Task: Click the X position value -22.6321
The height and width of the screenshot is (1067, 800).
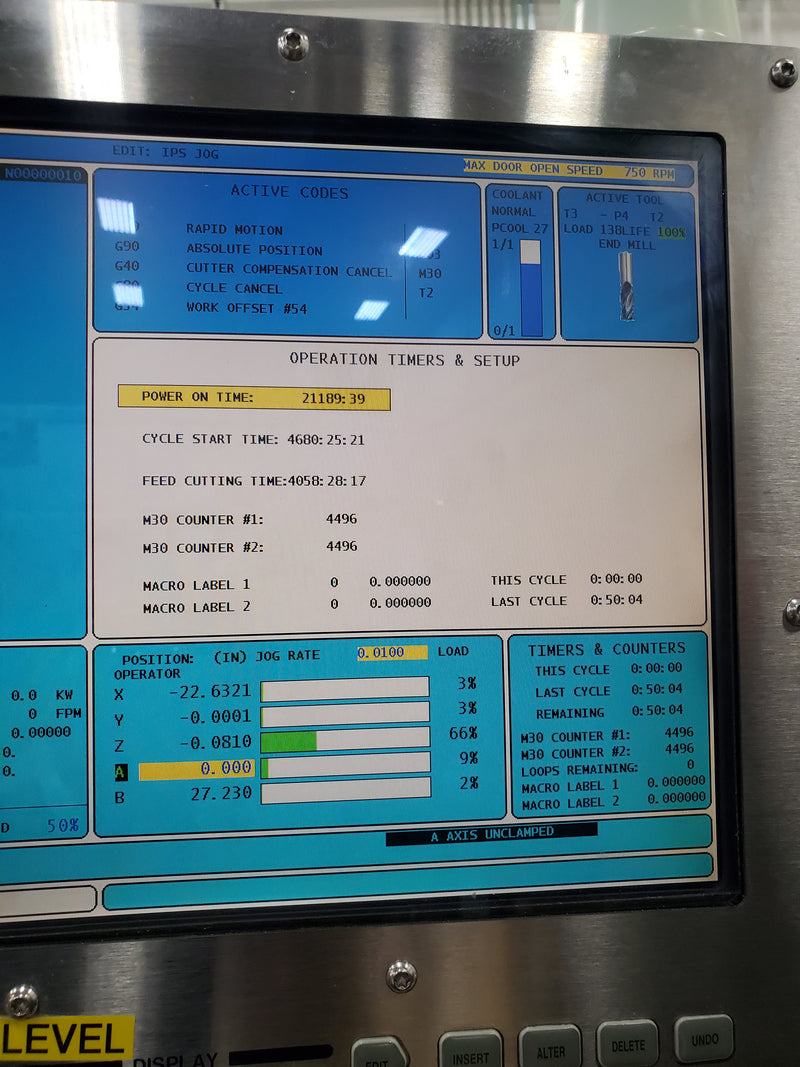Action: coord(210,691)
